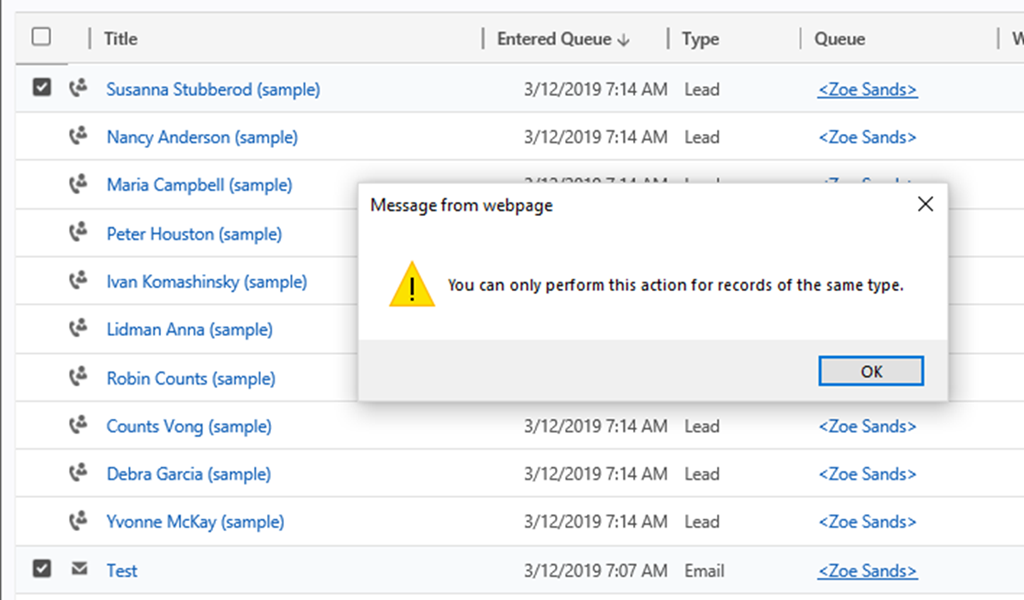This screenshot has height=600, width=1024.
Task: Open the Ivan Komashinsky (sample) lead
Action: coord(206,282)
